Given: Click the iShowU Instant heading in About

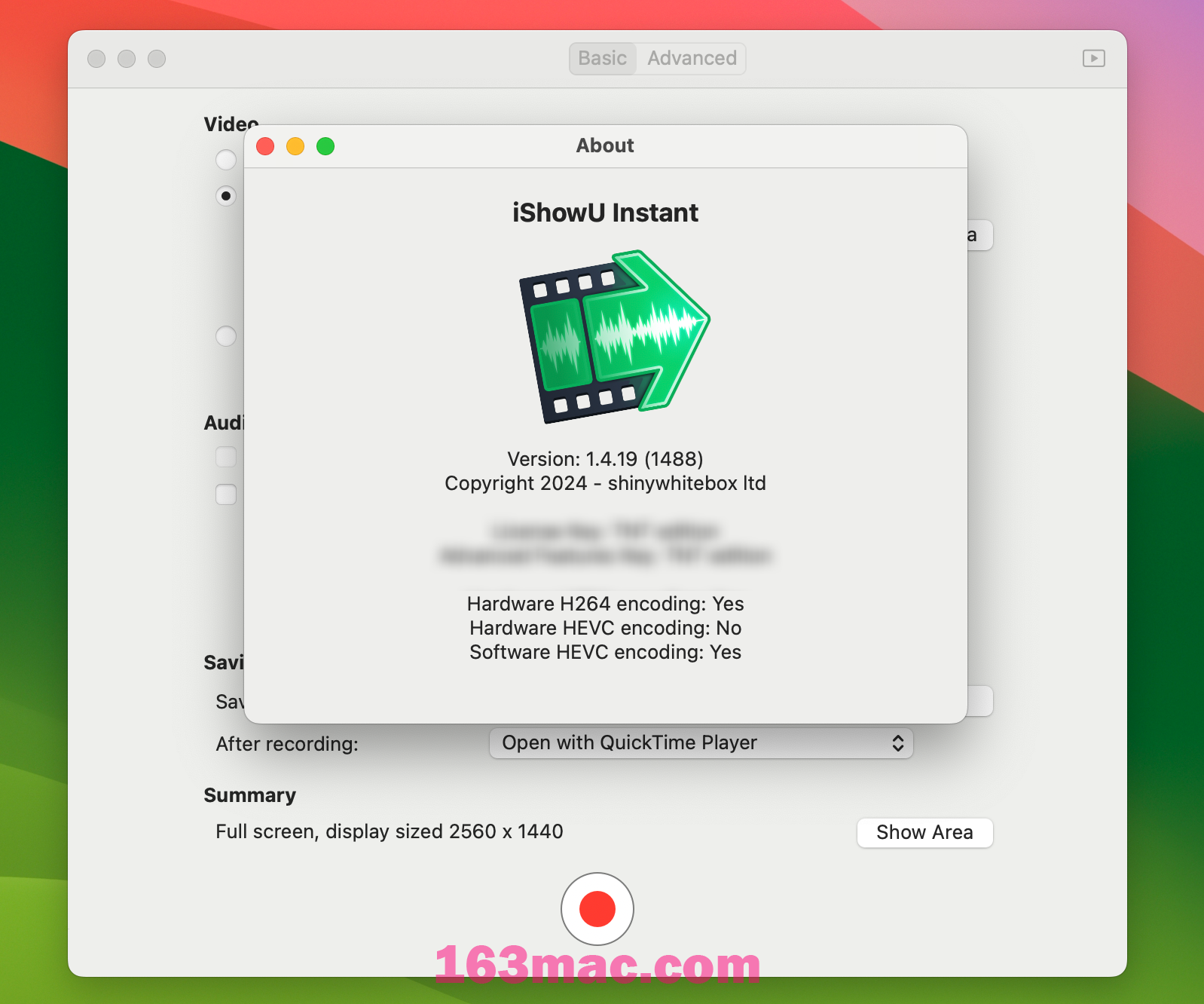Looking at the screenshot, I should pos(605,213).
